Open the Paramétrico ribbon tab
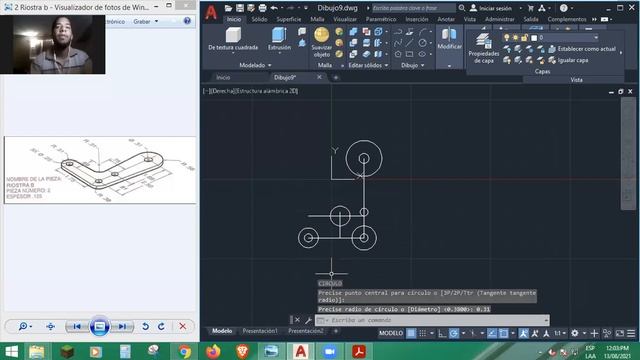Viewport: 640px width, 360px height. [x=380, y=19]
